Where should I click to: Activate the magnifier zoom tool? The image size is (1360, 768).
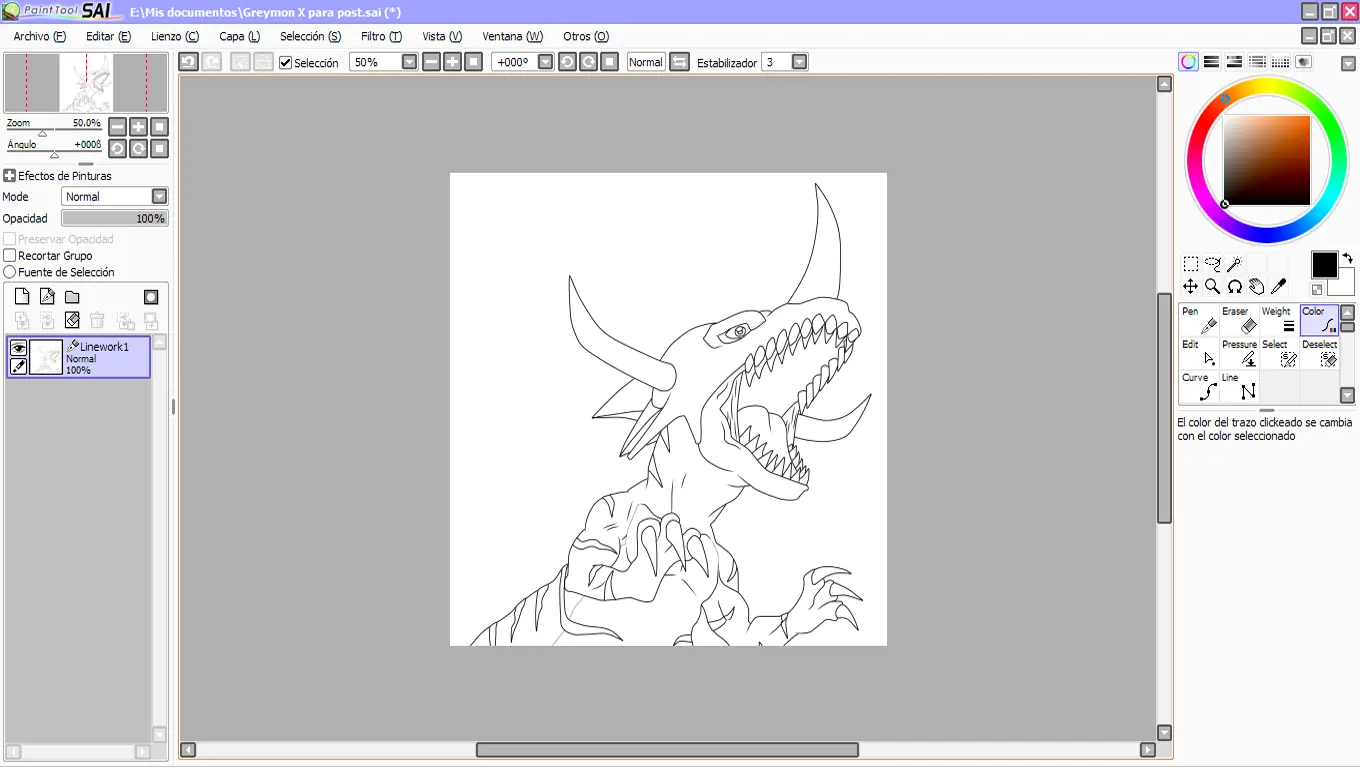click(x=1212, y=287)
